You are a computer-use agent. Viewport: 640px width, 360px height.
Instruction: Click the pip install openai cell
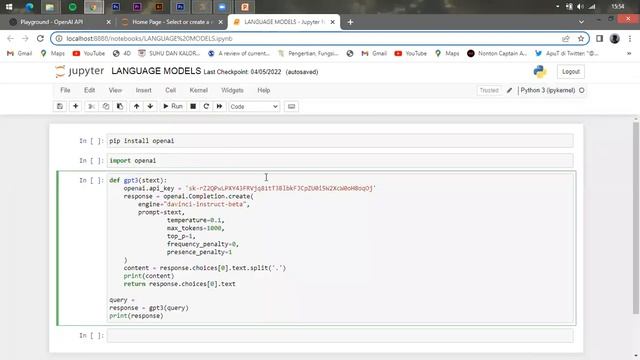click(340, 141)
